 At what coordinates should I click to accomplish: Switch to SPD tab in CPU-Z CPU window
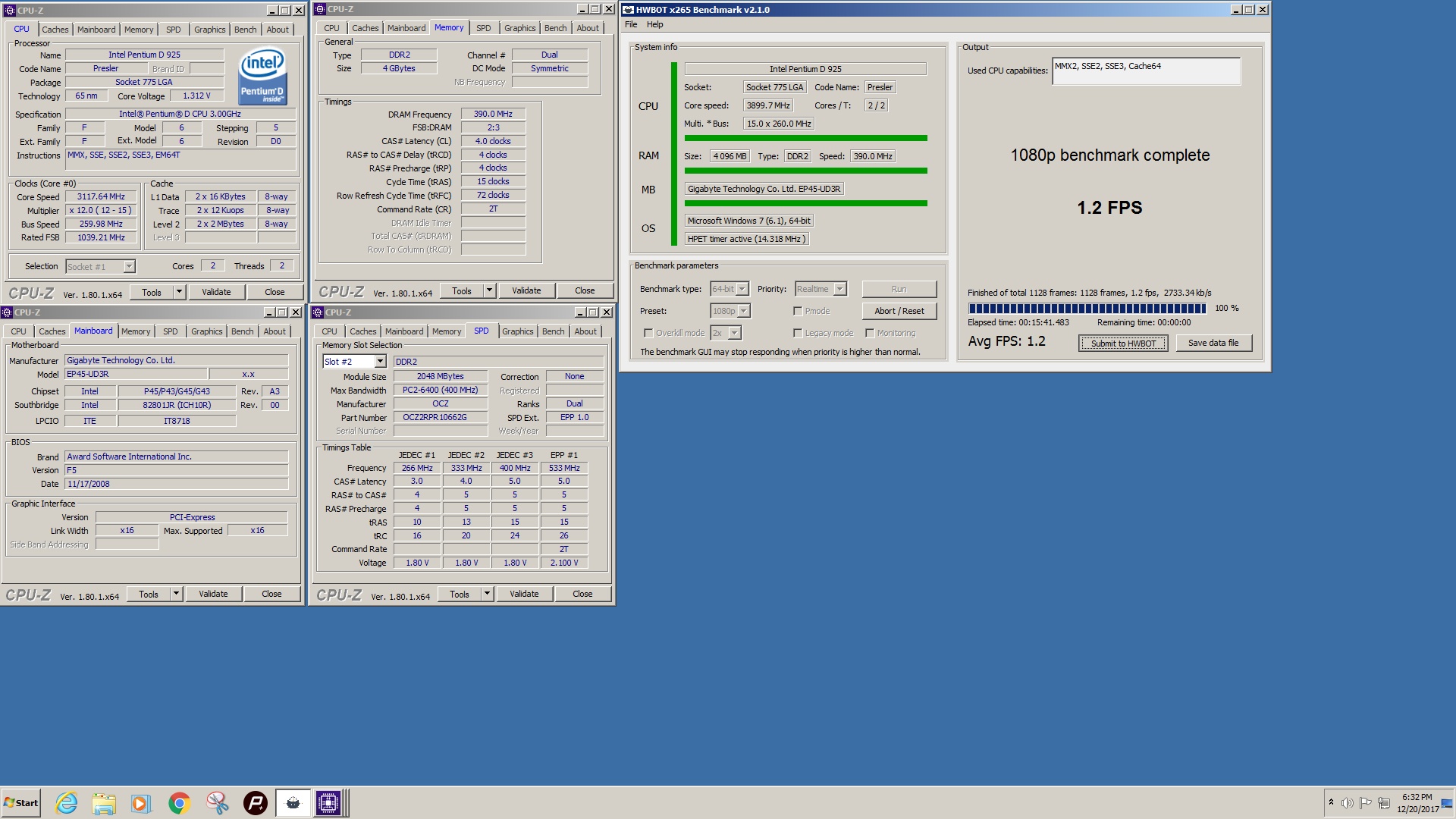click(173, 30)
